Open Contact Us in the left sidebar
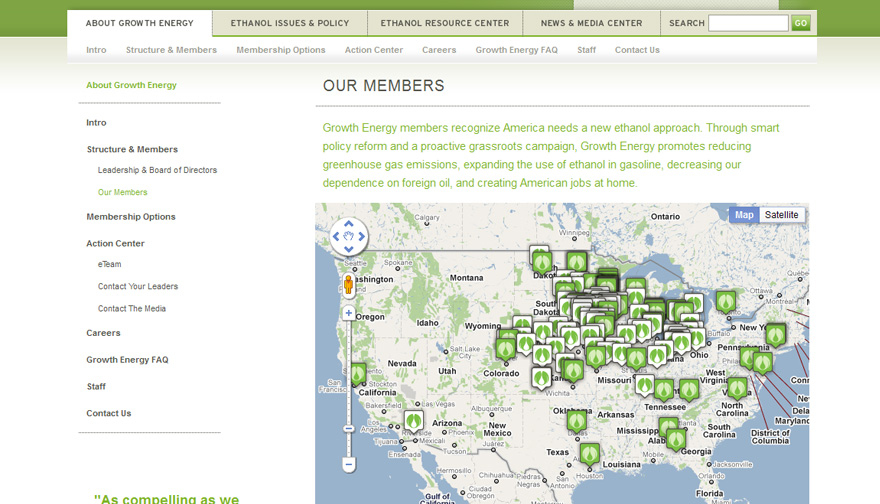The image size is (880, 504). pos(108,413)
